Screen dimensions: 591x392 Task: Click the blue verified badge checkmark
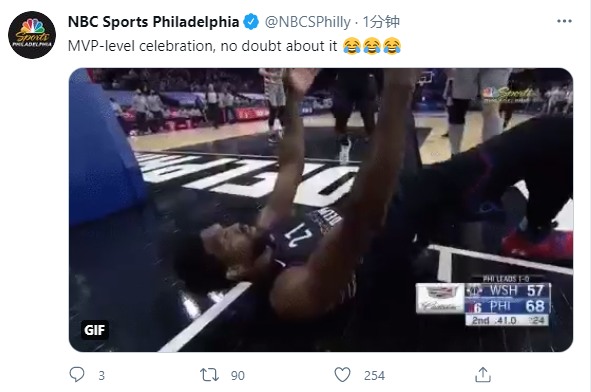click(251, 22)
